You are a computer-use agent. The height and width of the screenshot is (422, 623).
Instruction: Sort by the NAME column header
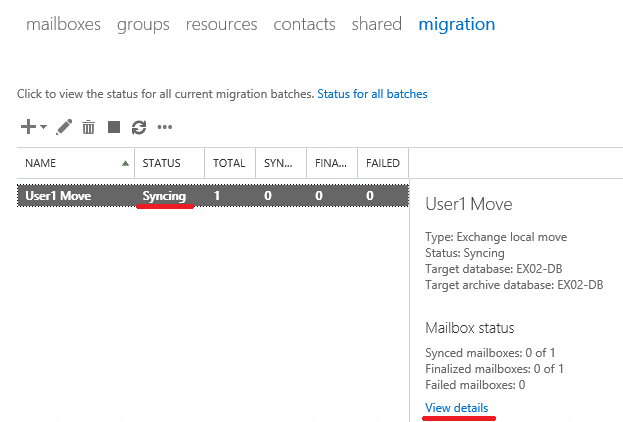pyautogui.click(x=75, y=163)
